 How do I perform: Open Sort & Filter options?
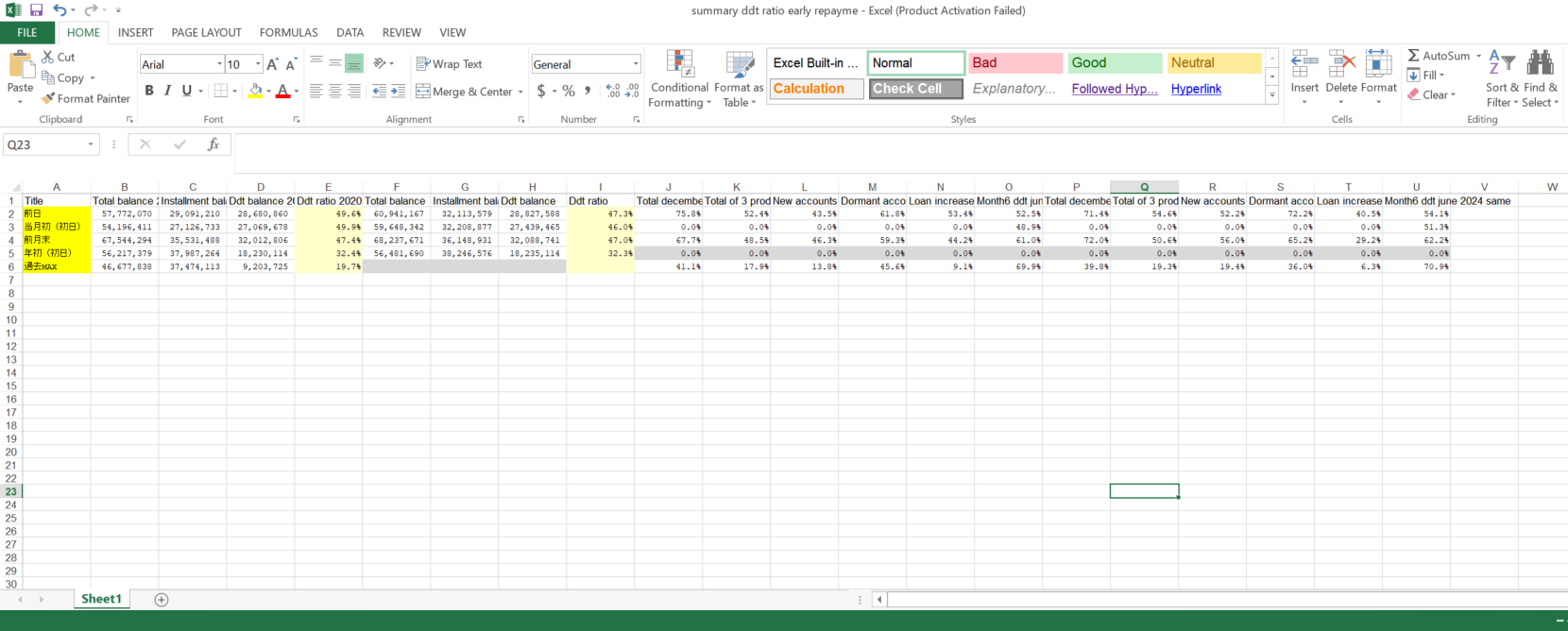click(1500, 78)
